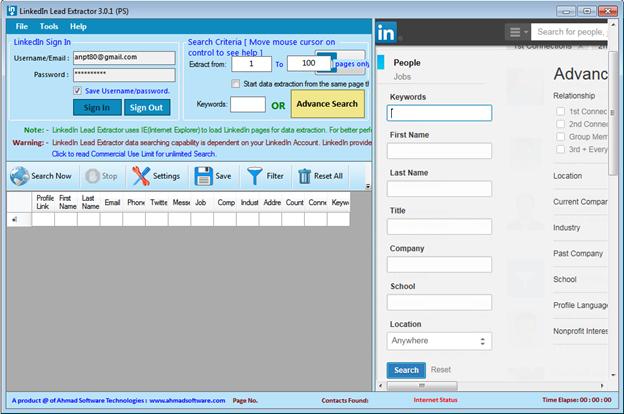This screenshot has width=624, height=414.
Task: Click the Sign In button
Action: pos(97,108)
